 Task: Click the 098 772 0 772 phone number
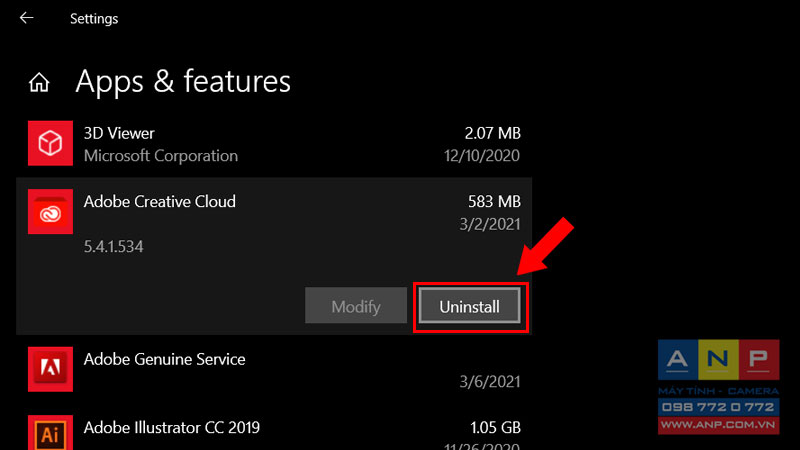pos(718,407)
